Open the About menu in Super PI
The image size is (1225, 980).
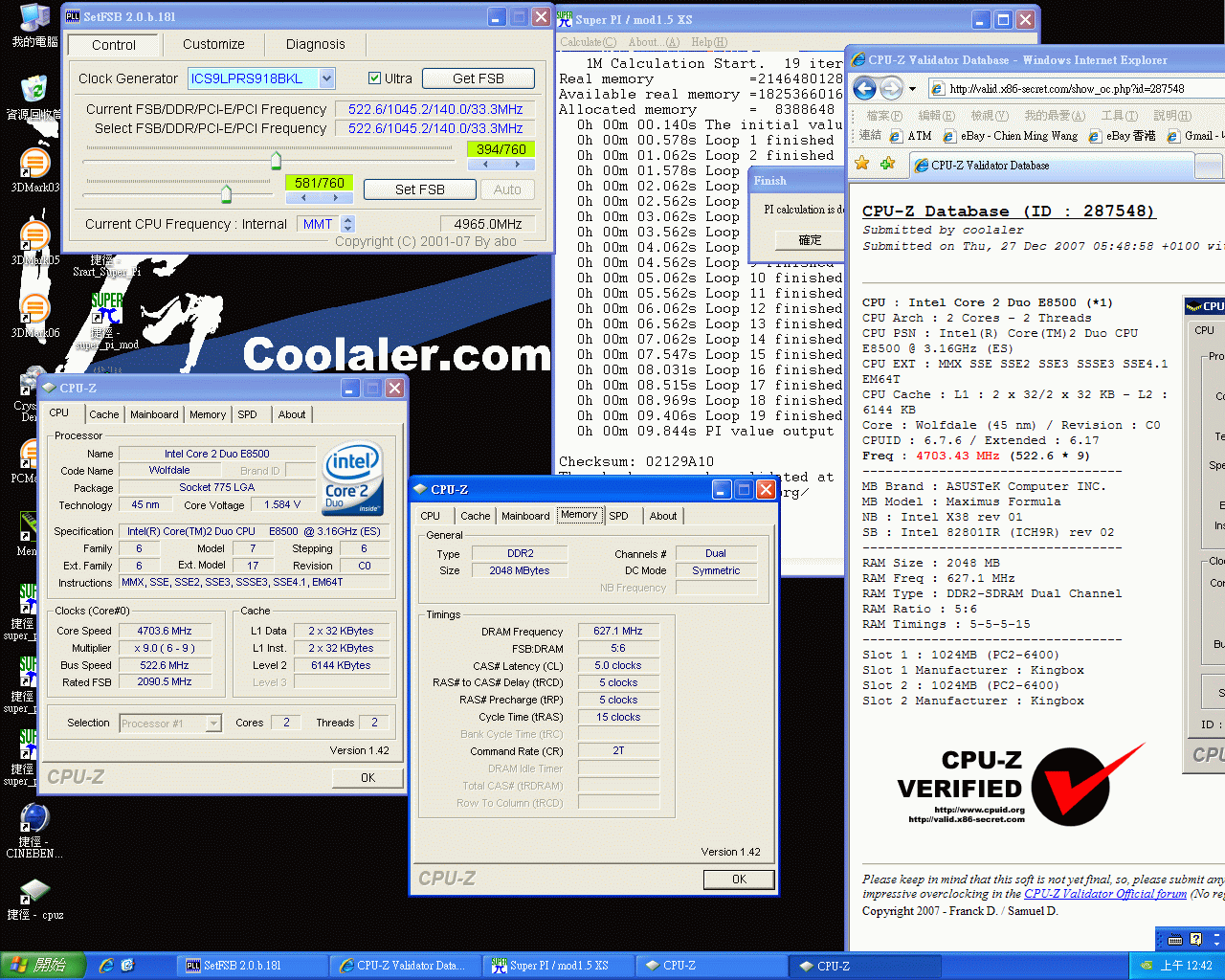click(654, 42)
